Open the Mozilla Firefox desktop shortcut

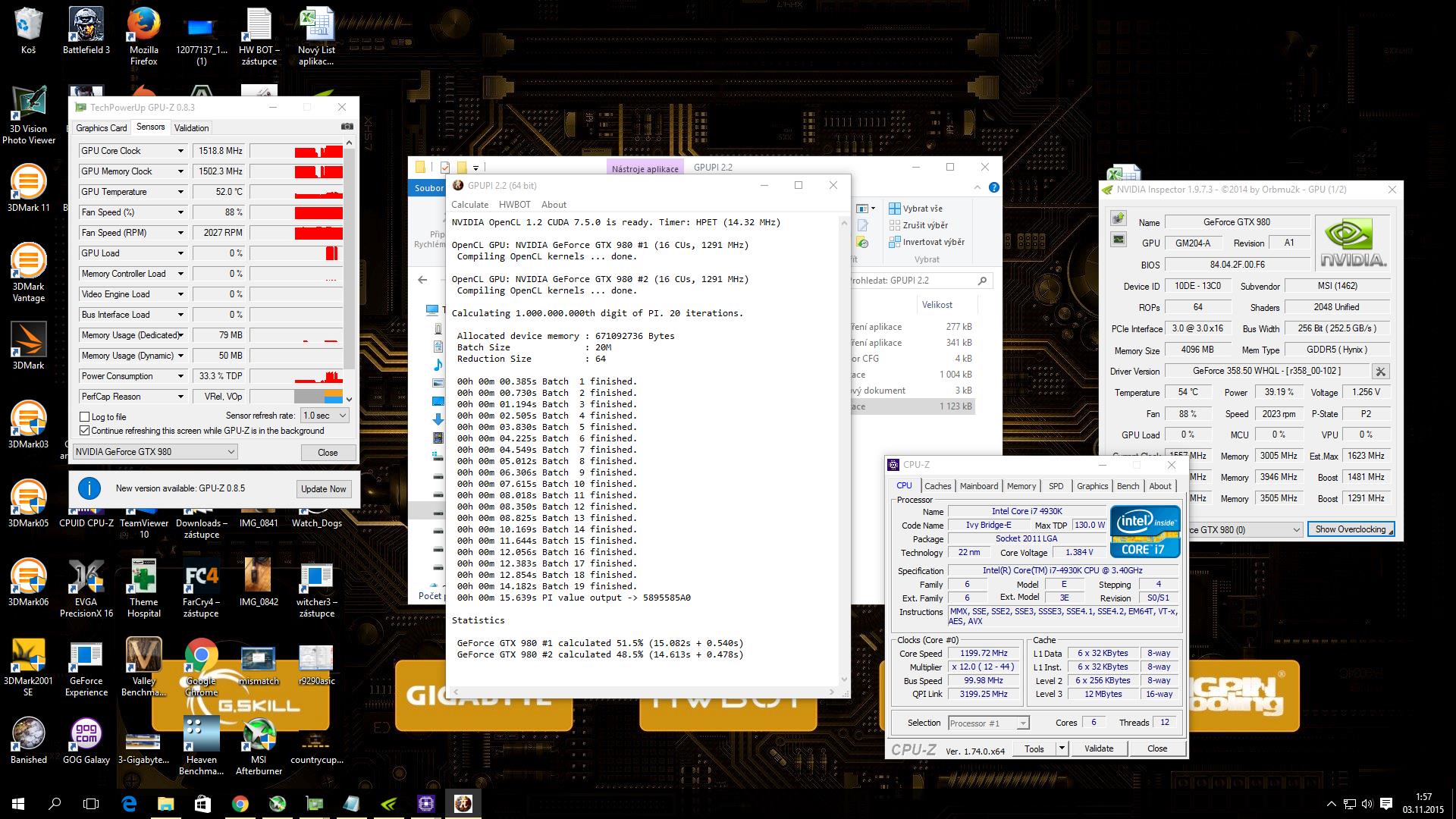point(143,36)
